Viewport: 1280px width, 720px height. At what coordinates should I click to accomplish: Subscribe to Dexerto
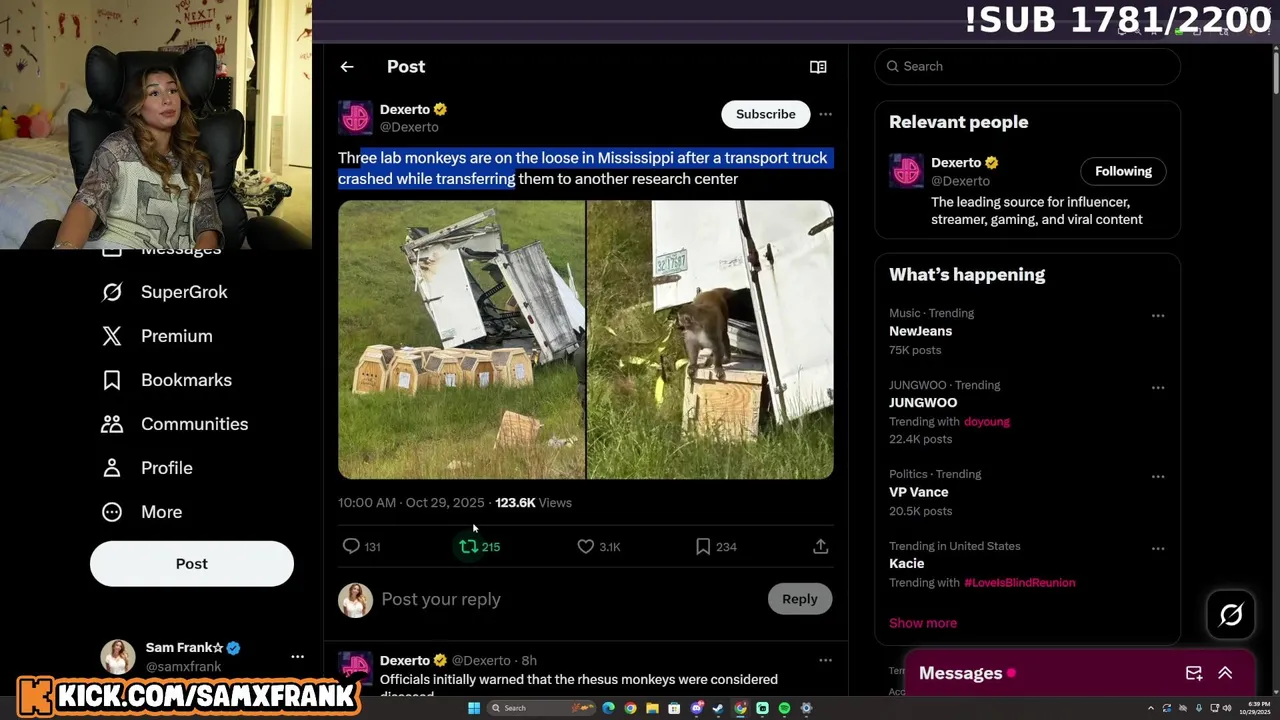pyautogui.click(x=766, y=114)
